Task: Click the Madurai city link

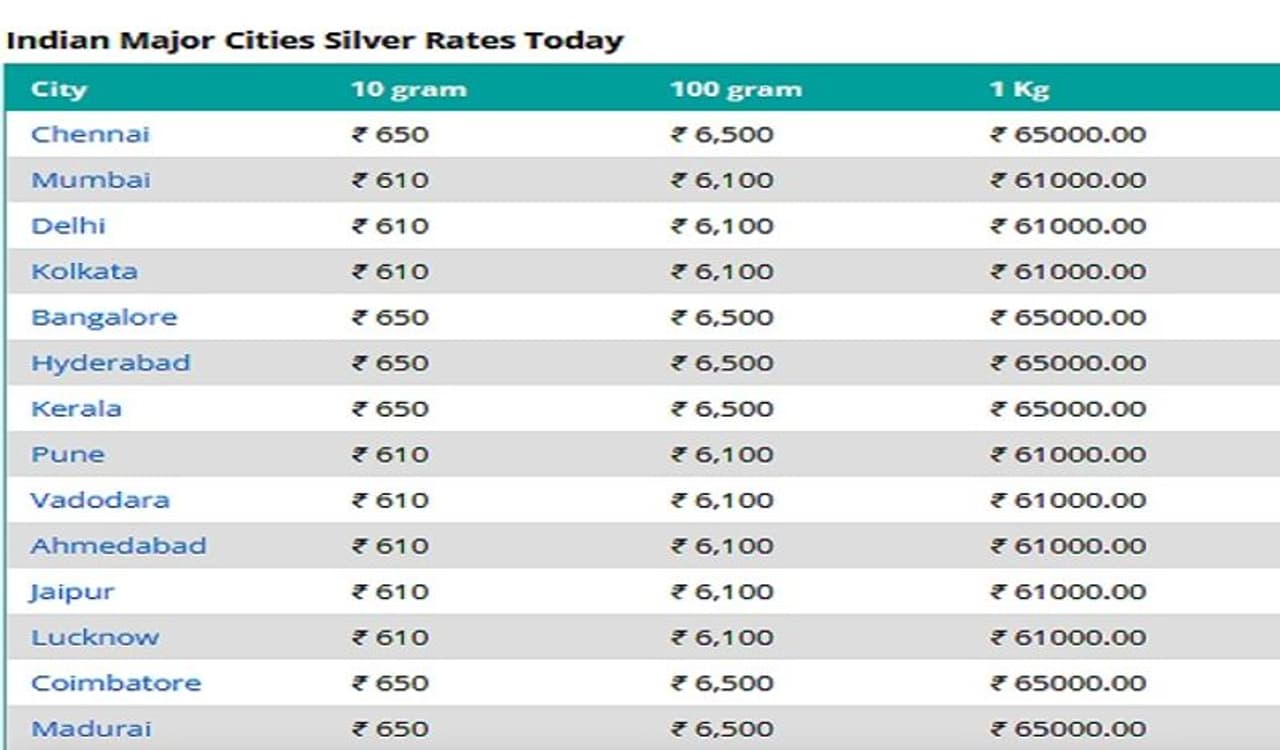Action: pyautogui.click(x=91, y=729)
